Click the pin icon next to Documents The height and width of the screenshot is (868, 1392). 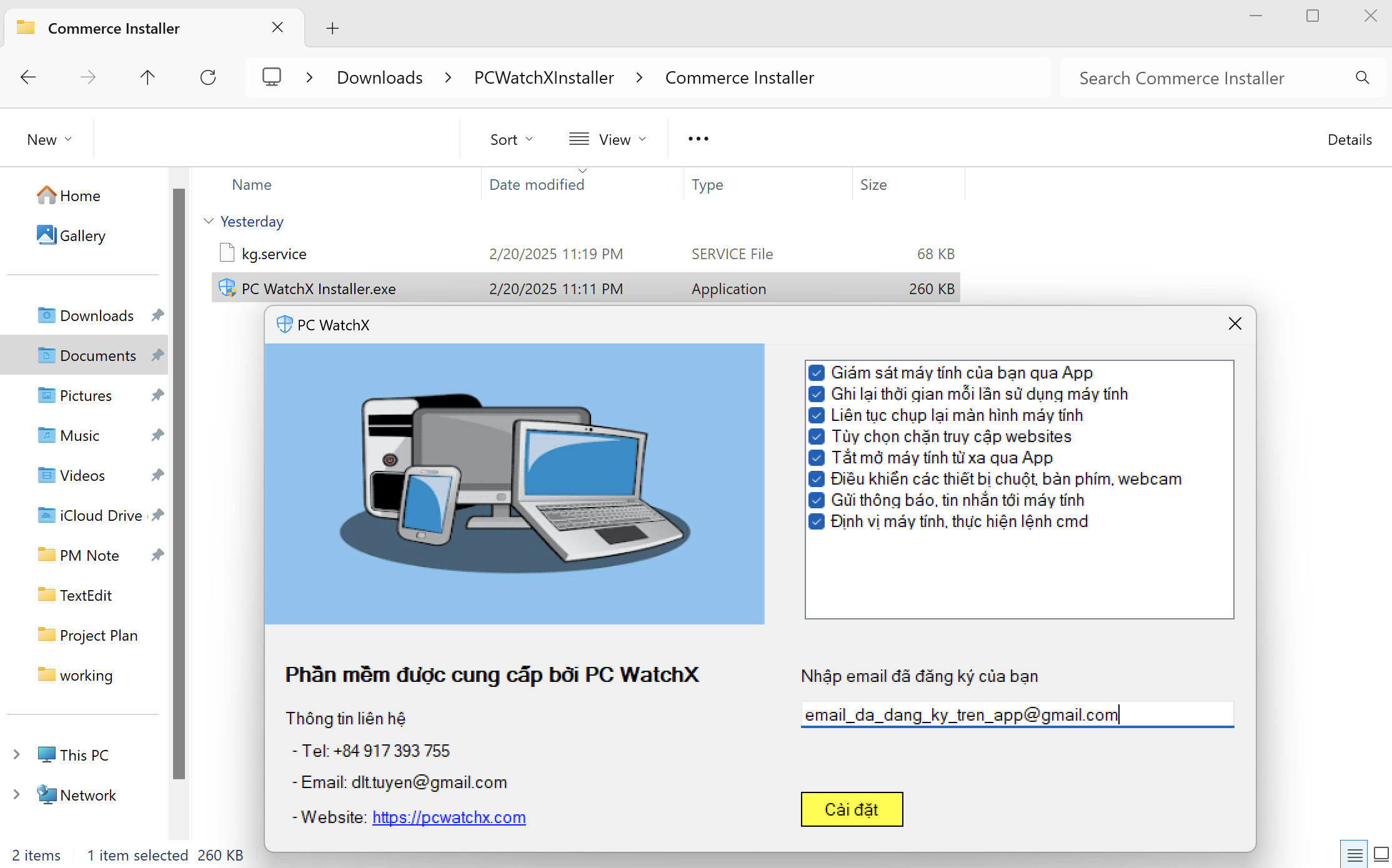click(x=157, y=355)
